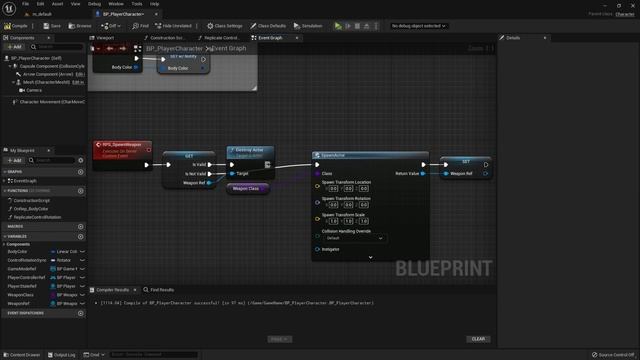The image size is (640, 360).
Task: Open the Debug menu
Action: pos(94,4)
